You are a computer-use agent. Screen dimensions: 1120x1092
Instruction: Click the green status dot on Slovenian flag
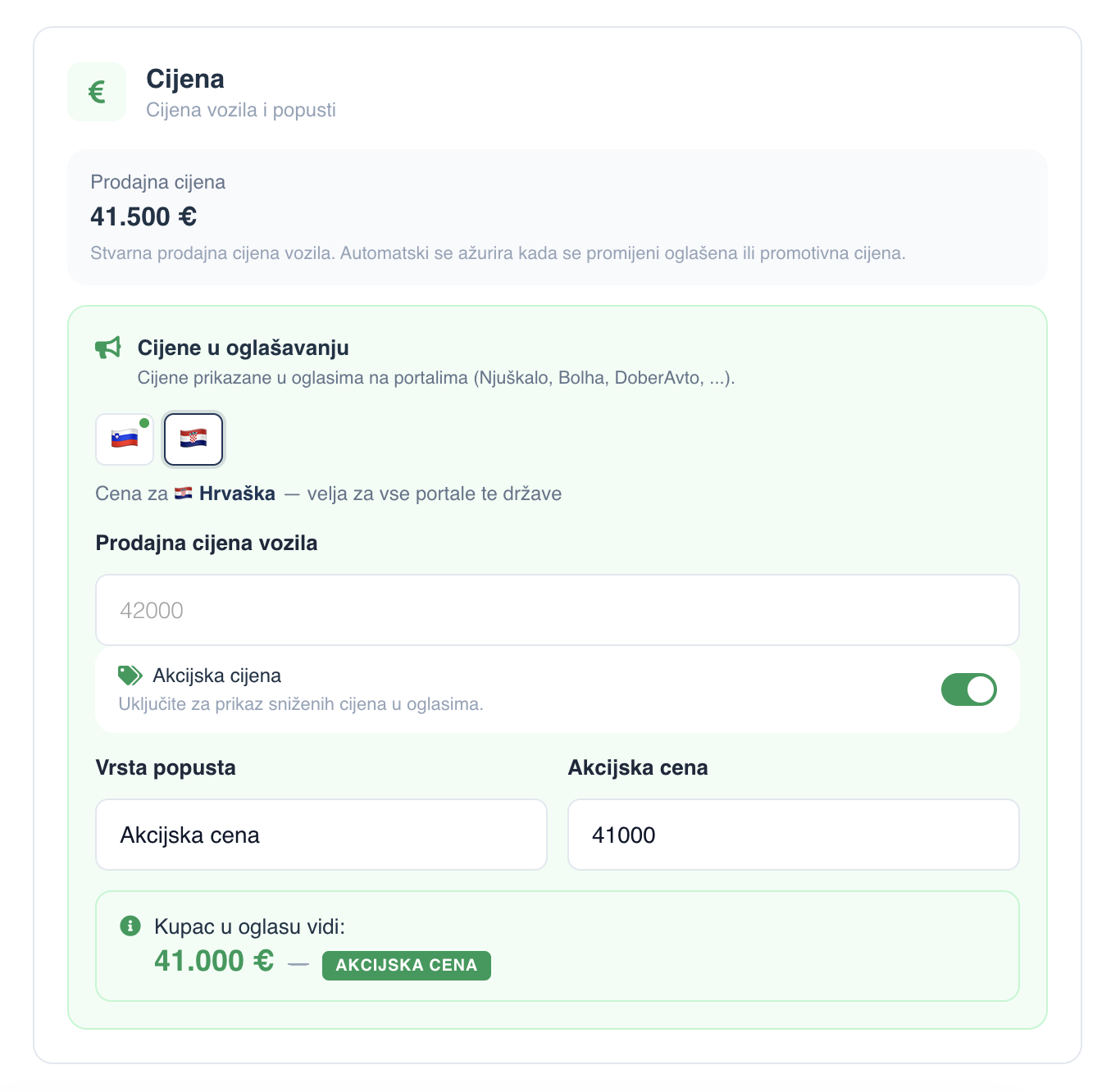click(144, 423)
